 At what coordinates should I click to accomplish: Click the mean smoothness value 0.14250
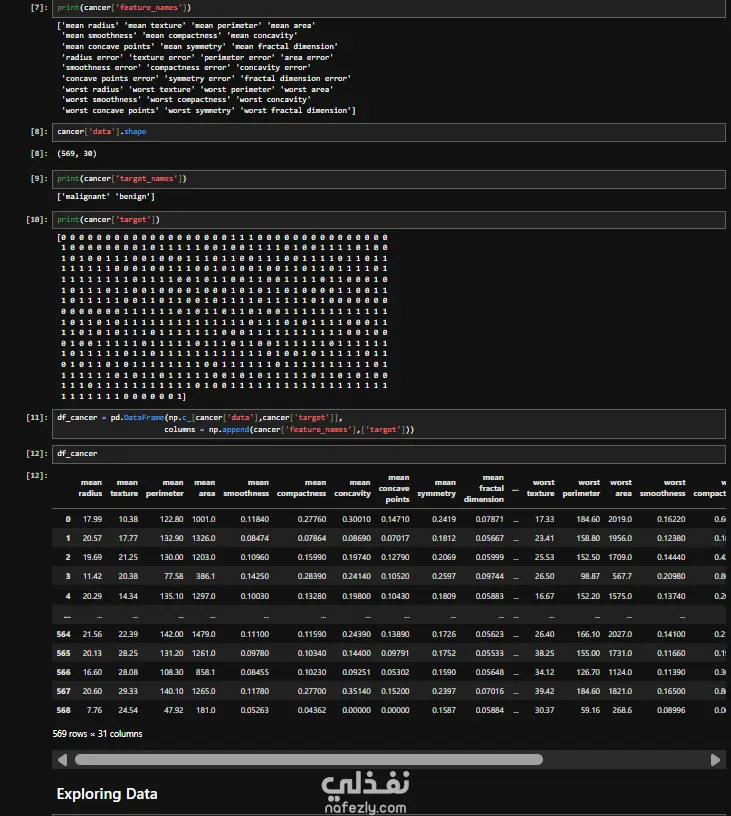pos(254,576)
